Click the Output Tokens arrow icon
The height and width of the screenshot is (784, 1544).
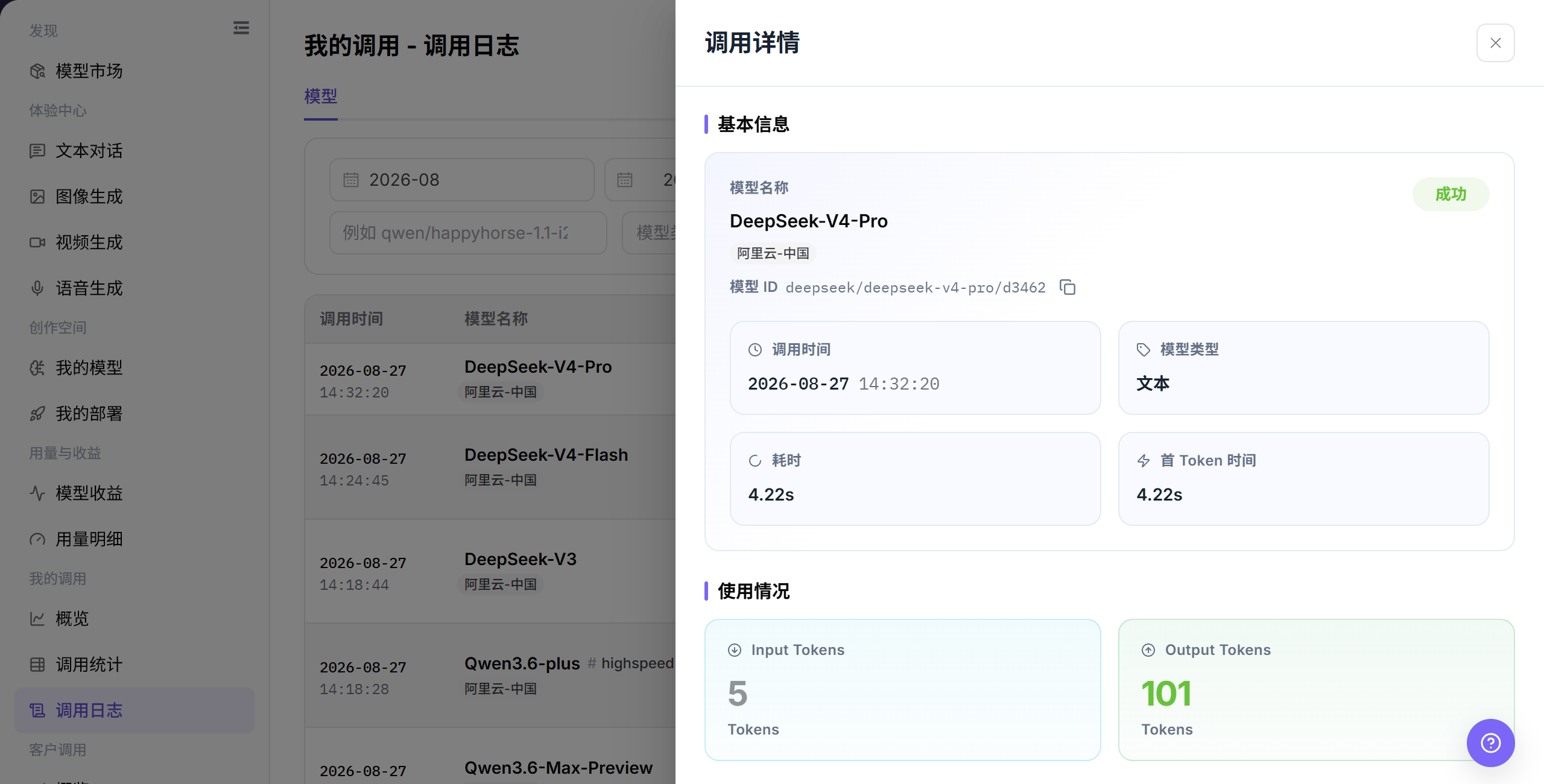tap(1148, 650)
